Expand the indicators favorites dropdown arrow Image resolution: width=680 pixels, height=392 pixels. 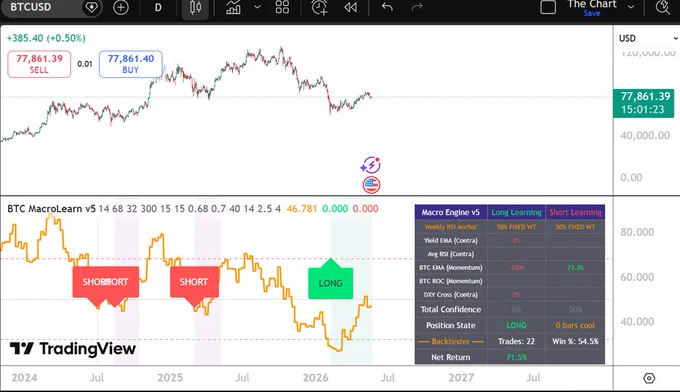[x=257, y=7]
